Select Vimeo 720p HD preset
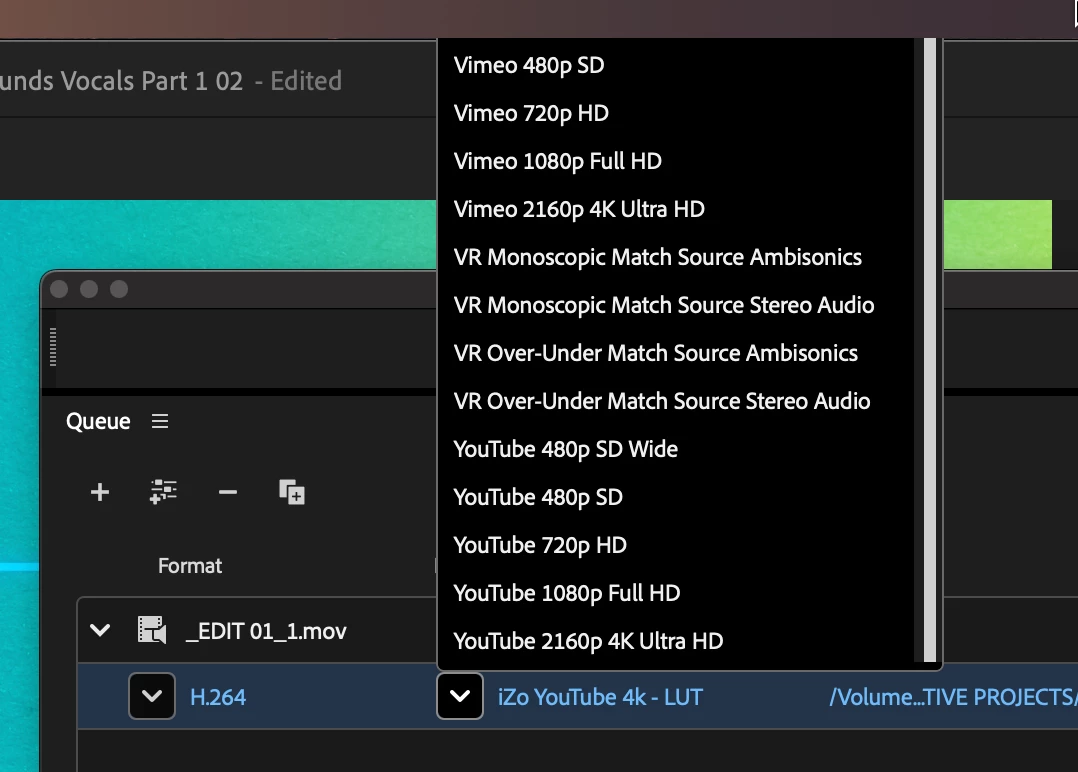The height and width of the screenshot is (772, 1078). [x=676, y=113]
